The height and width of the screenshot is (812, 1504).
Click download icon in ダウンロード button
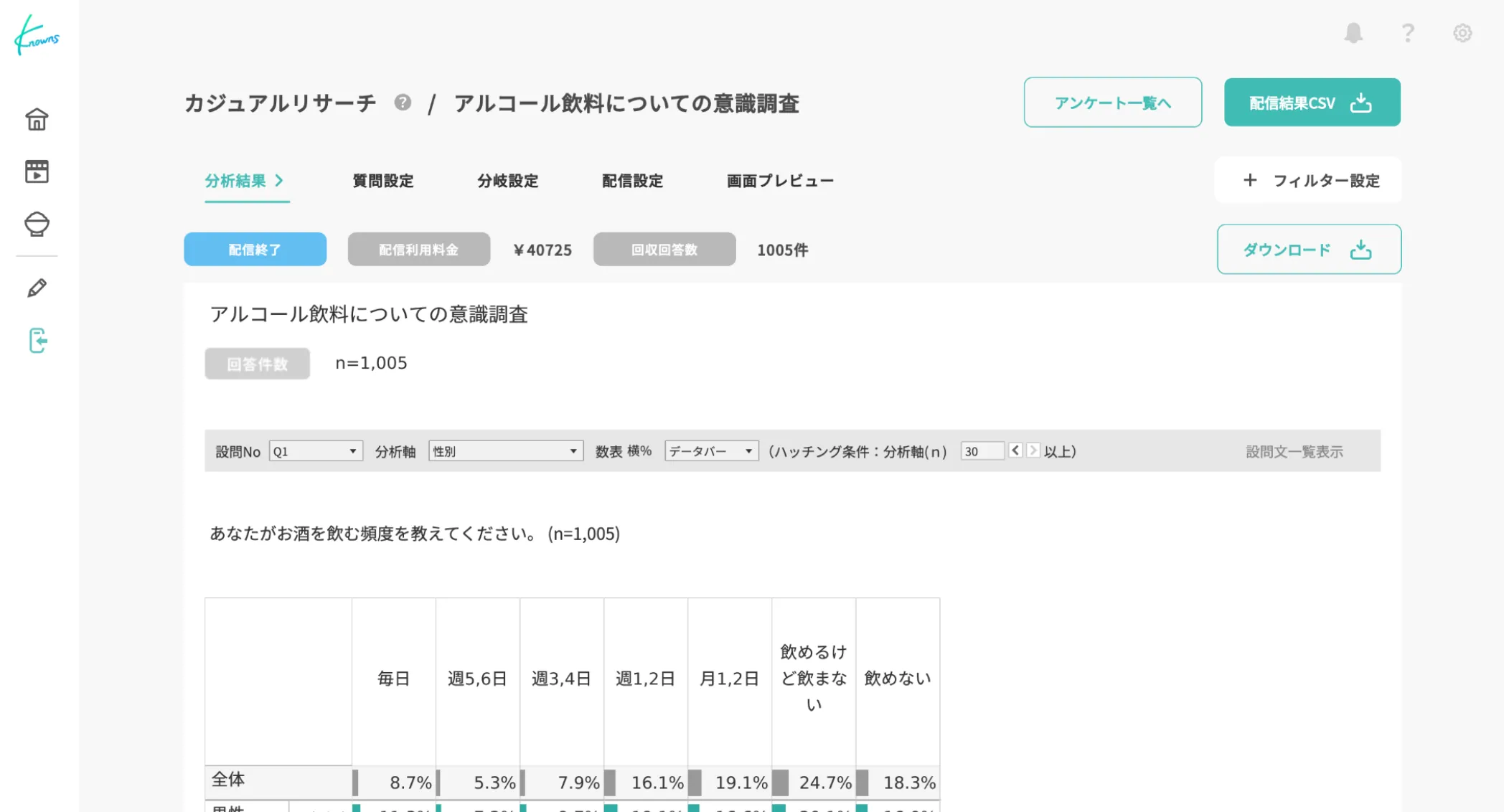1360,249
